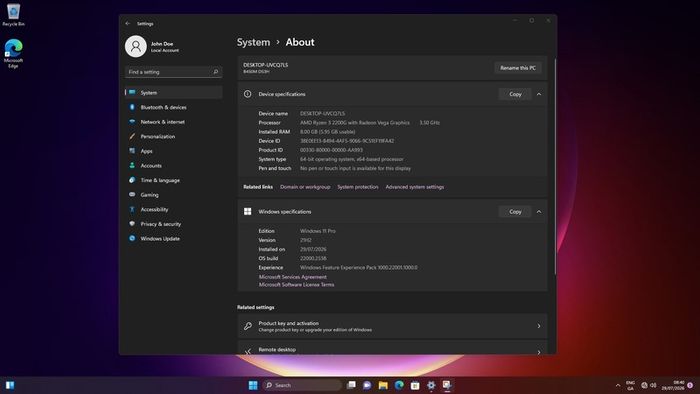
Task: Select the Product ID value
Action: tap(331, 150)
